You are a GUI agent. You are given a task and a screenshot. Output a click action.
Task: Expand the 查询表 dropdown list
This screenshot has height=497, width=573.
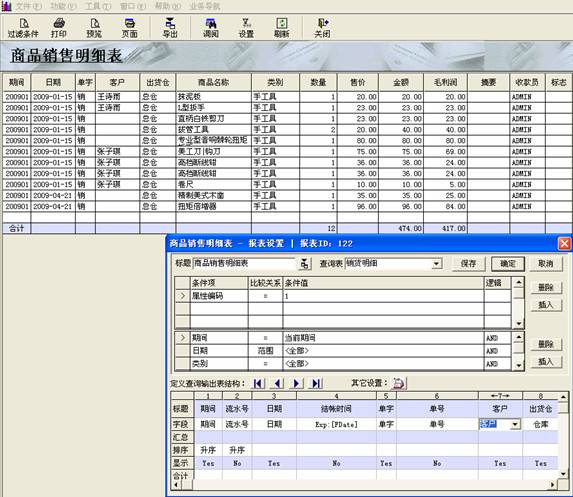436,263
